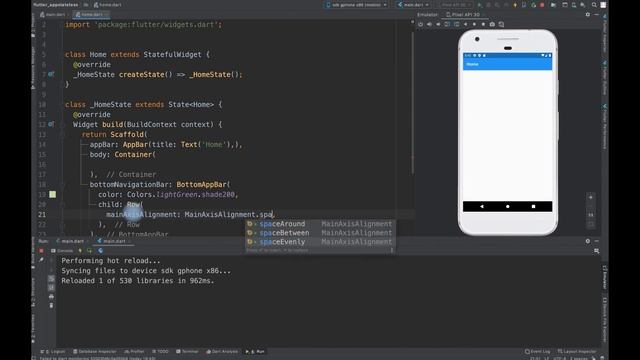Click hot restart icon in Run panel
This screenshot has width=640, height=360.
click(89, 251)
